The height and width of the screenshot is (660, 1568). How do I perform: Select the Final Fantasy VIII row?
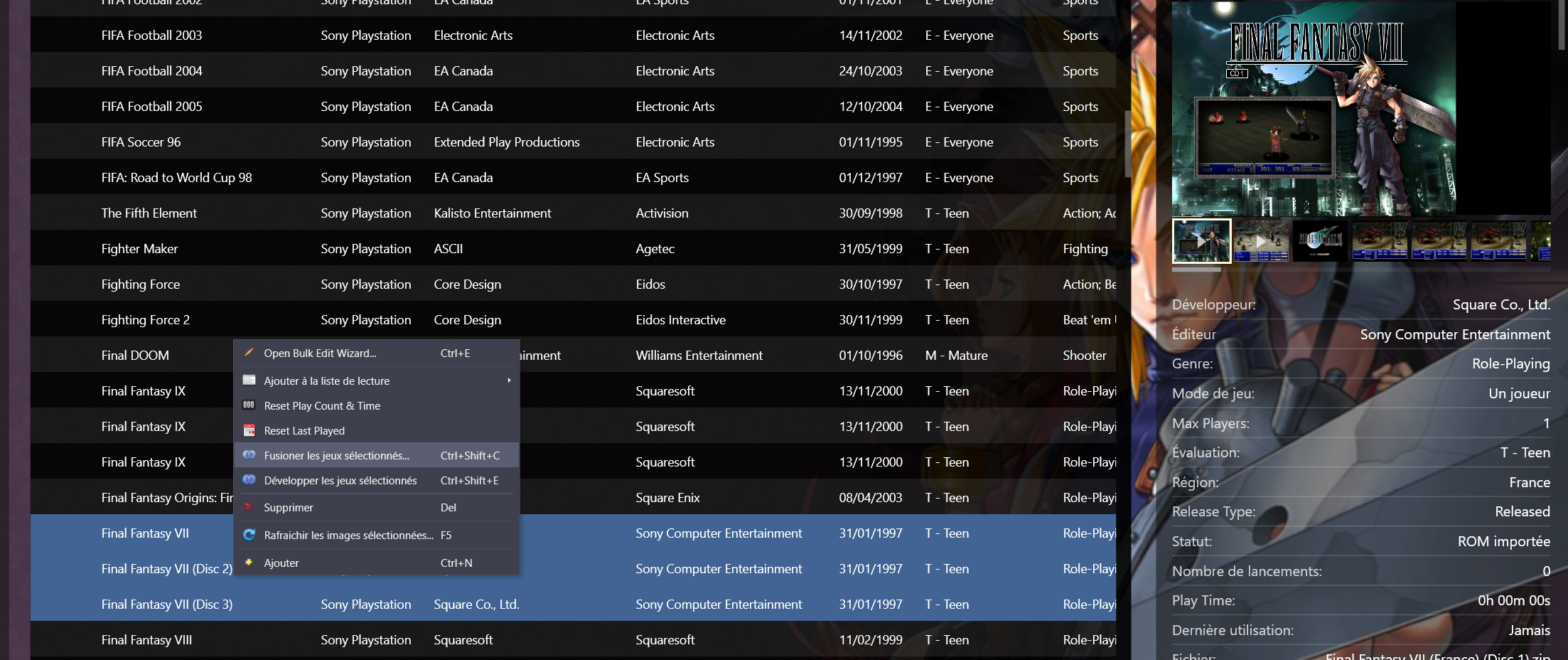[573, 639]
